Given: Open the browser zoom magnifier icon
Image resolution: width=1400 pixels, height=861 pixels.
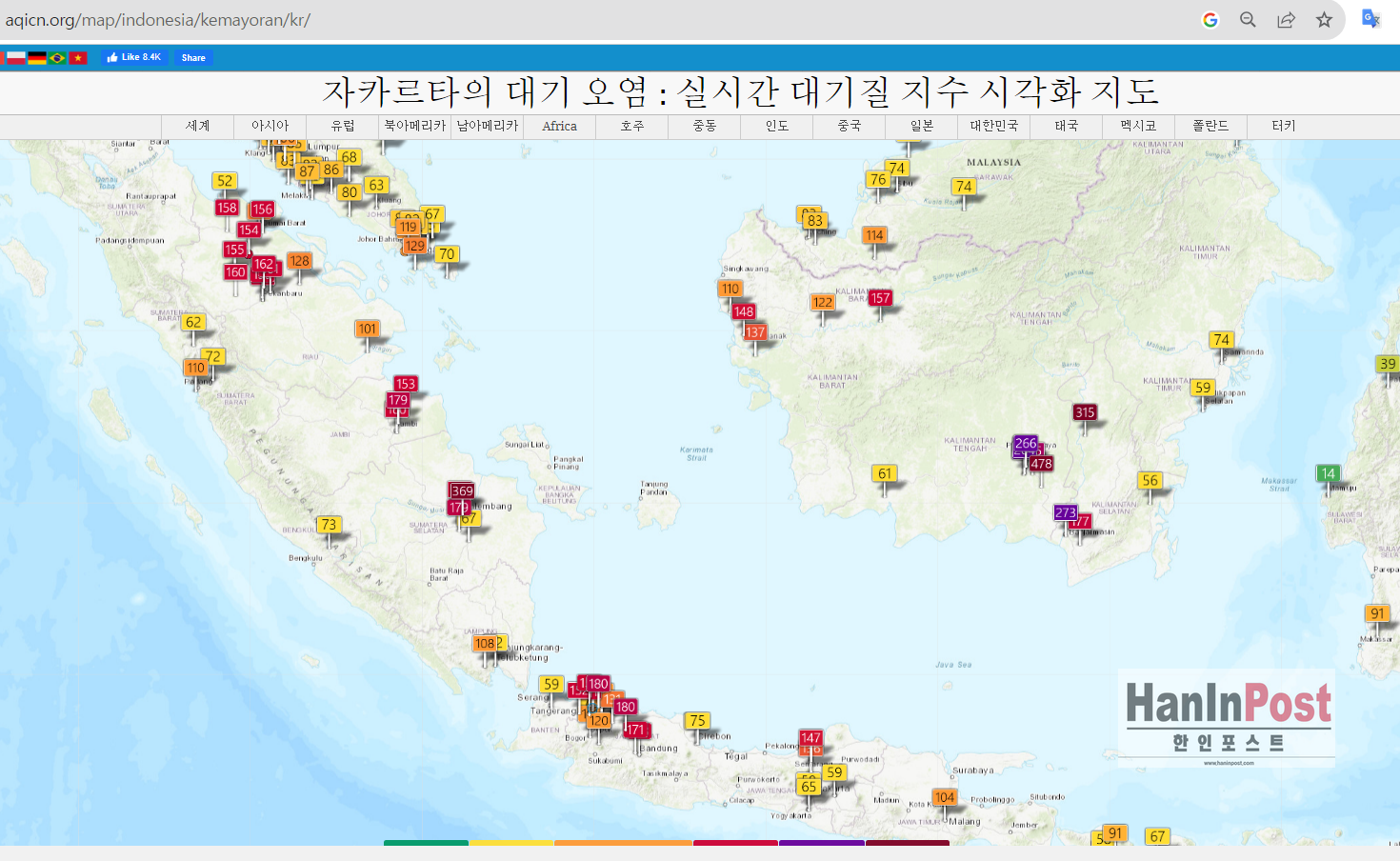Looking at the screenshot, I should [1248, 20].
